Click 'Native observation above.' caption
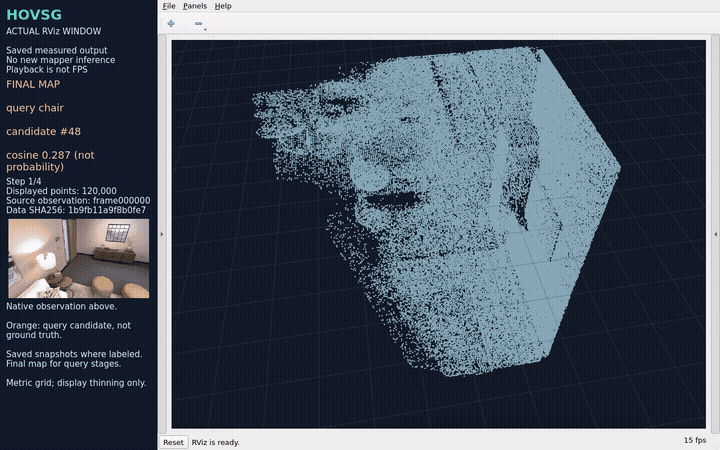Screen dimensions: 720x450 click(61, 306)
